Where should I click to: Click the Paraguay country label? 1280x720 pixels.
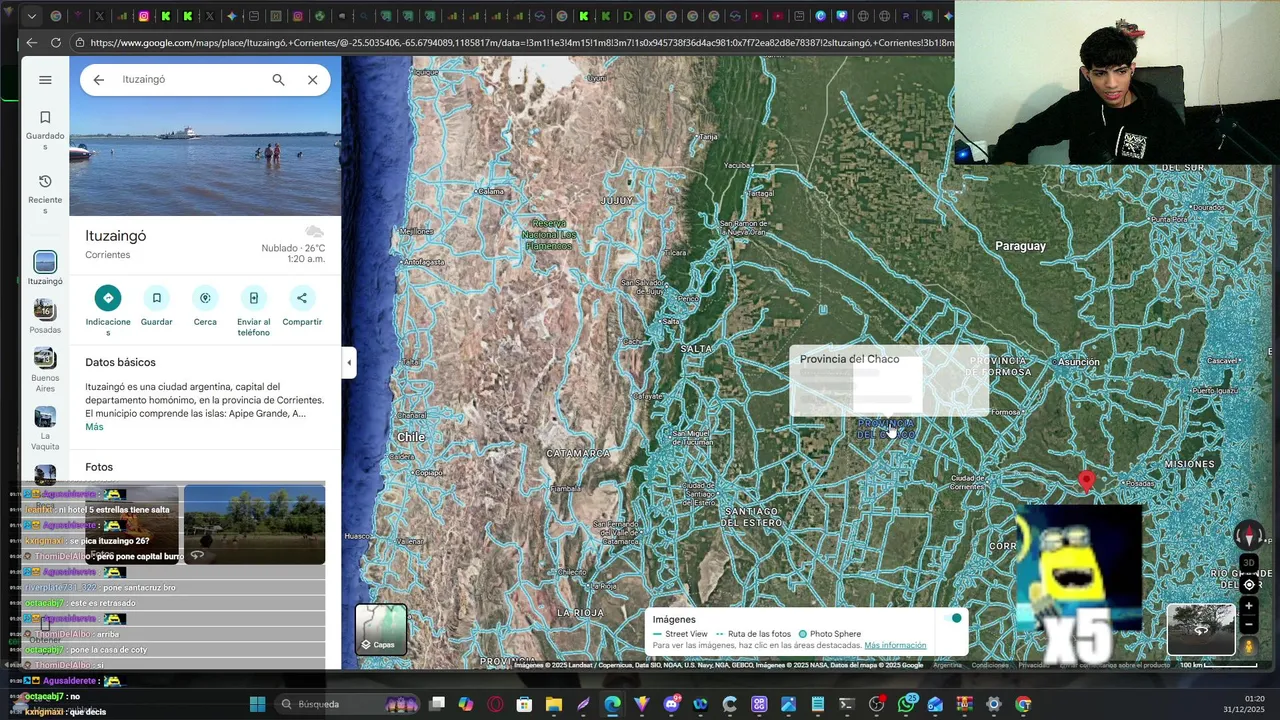pyautogui.click(x=1020, y=246)
